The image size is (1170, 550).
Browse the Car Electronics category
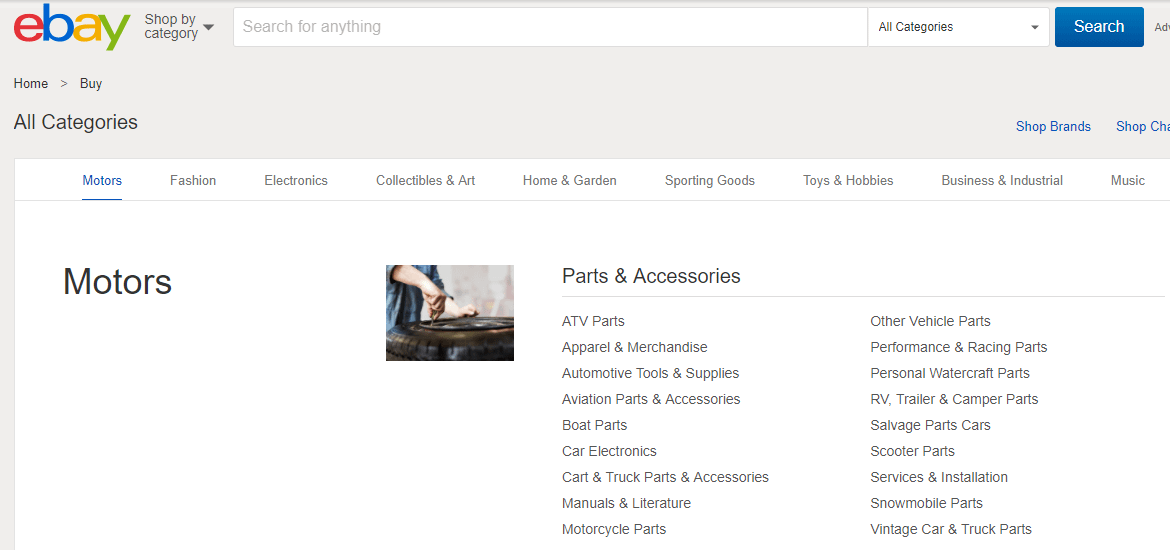coord(609,451)
